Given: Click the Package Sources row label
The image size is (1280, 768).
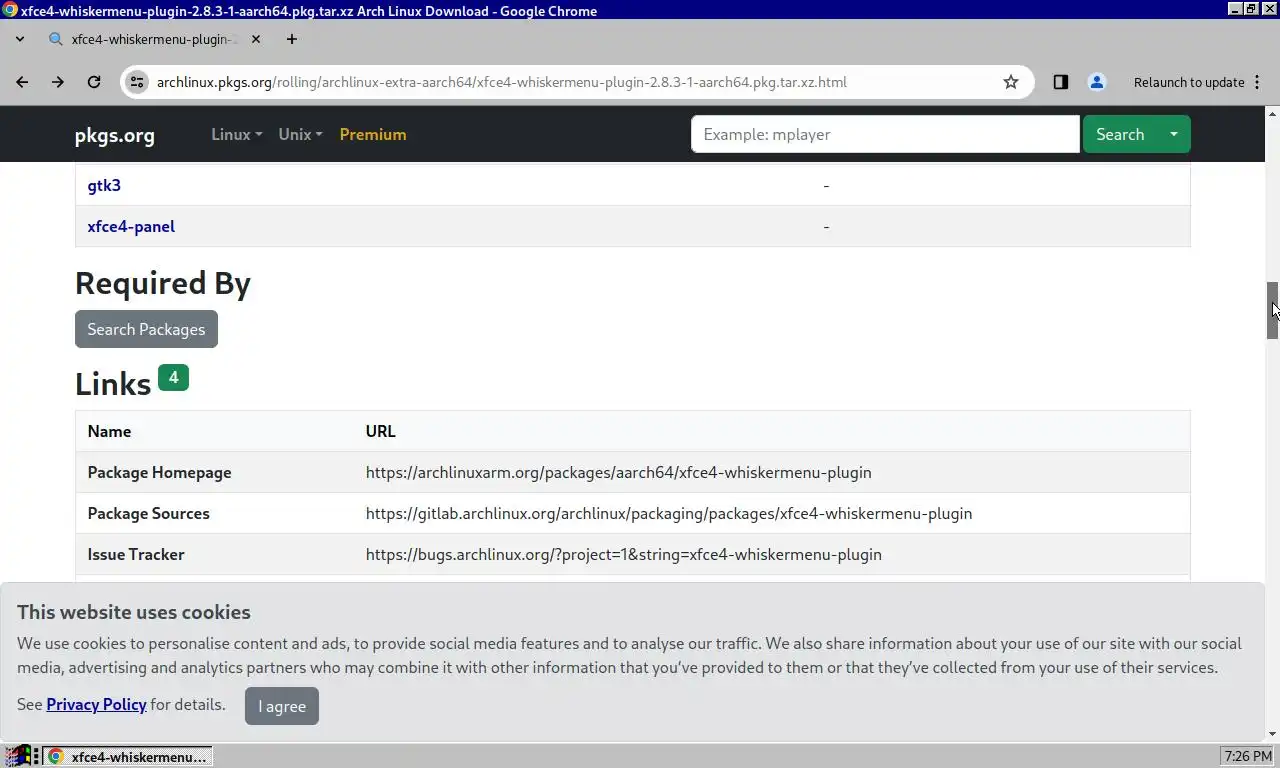Looking at the screenshot, I should pos(148,513).
